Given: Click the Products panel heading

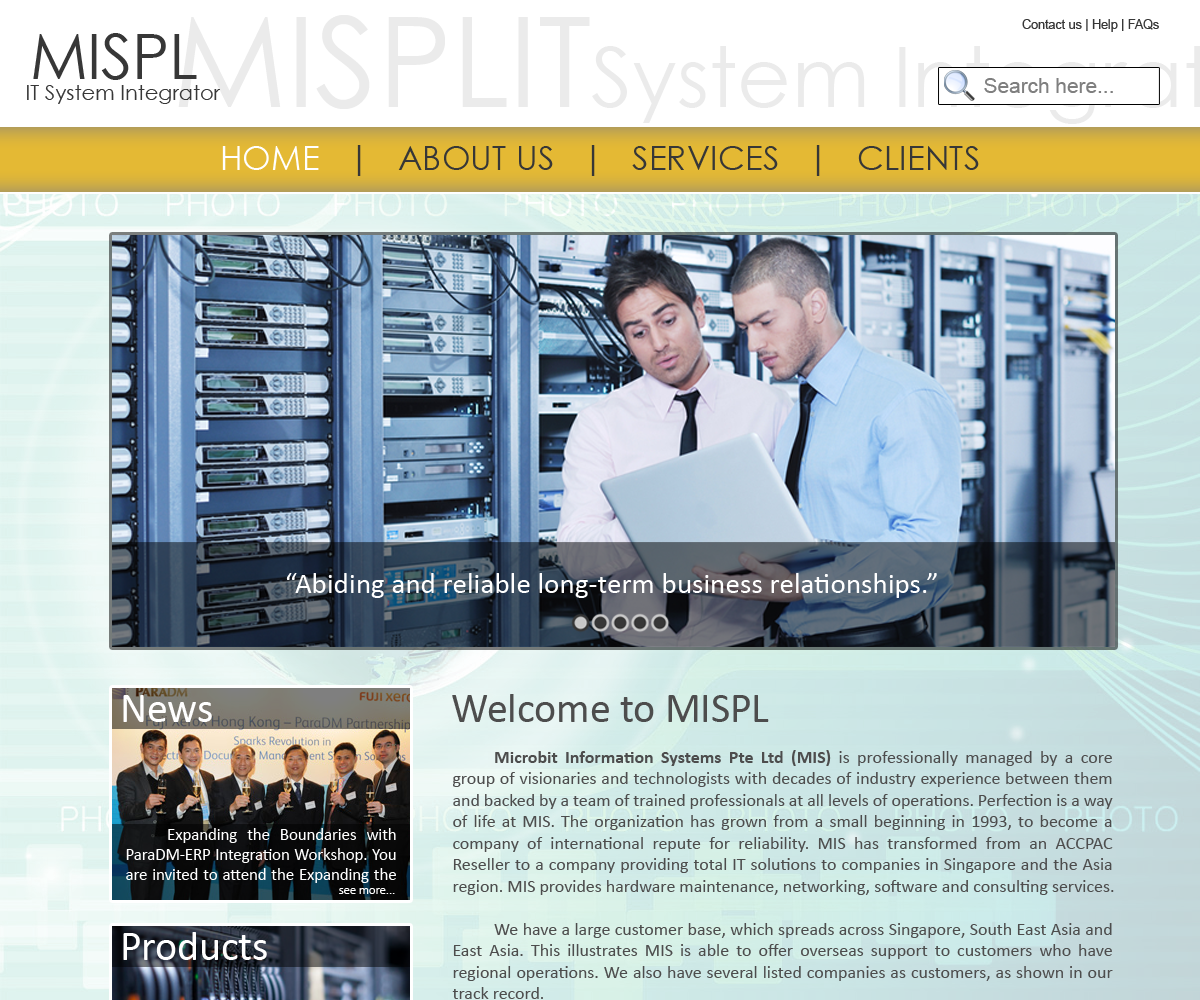Looking at the screenshot, I should point(194,947).
